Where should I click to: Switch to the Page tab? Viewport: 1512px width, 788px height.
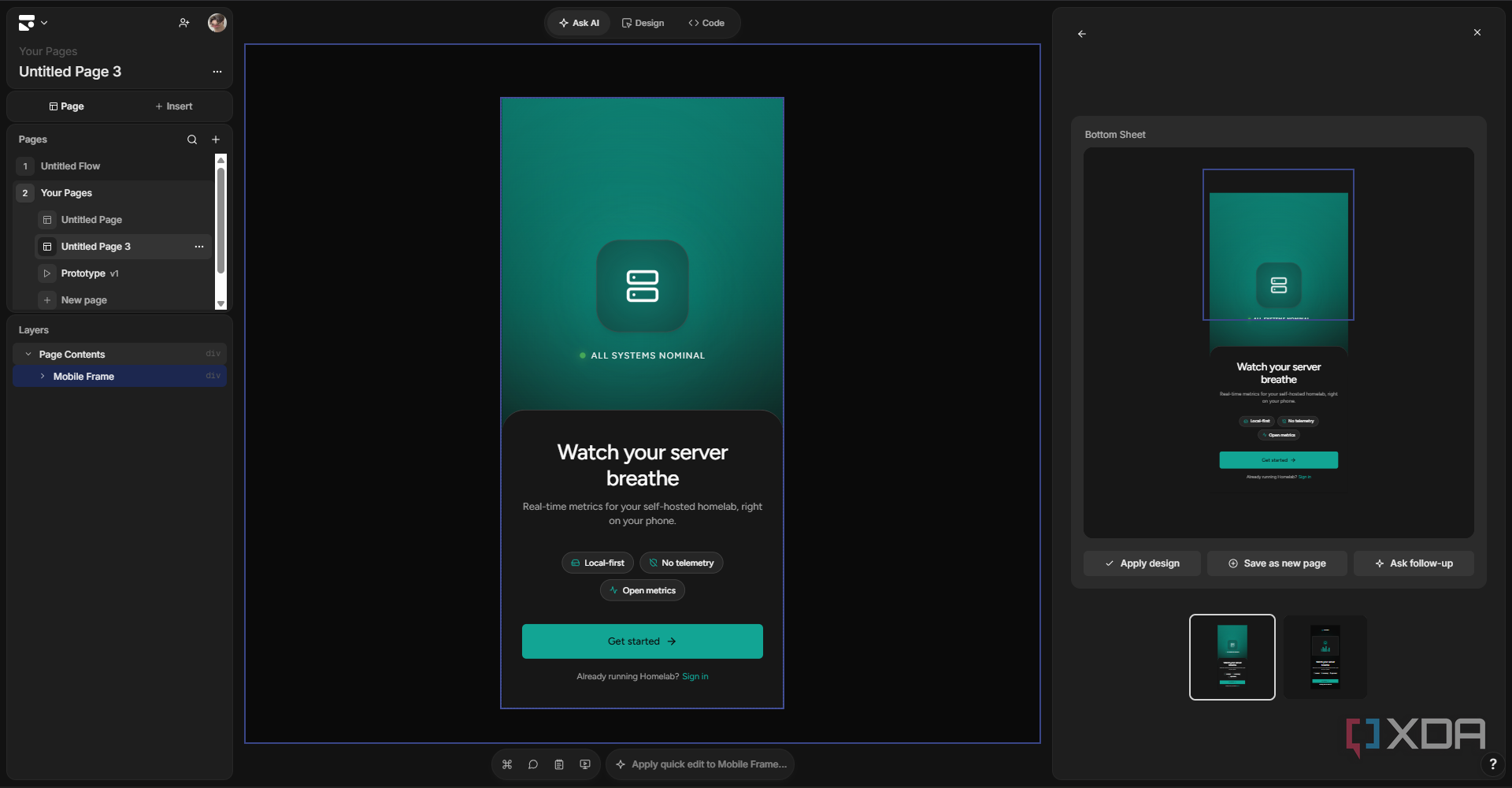66,106
